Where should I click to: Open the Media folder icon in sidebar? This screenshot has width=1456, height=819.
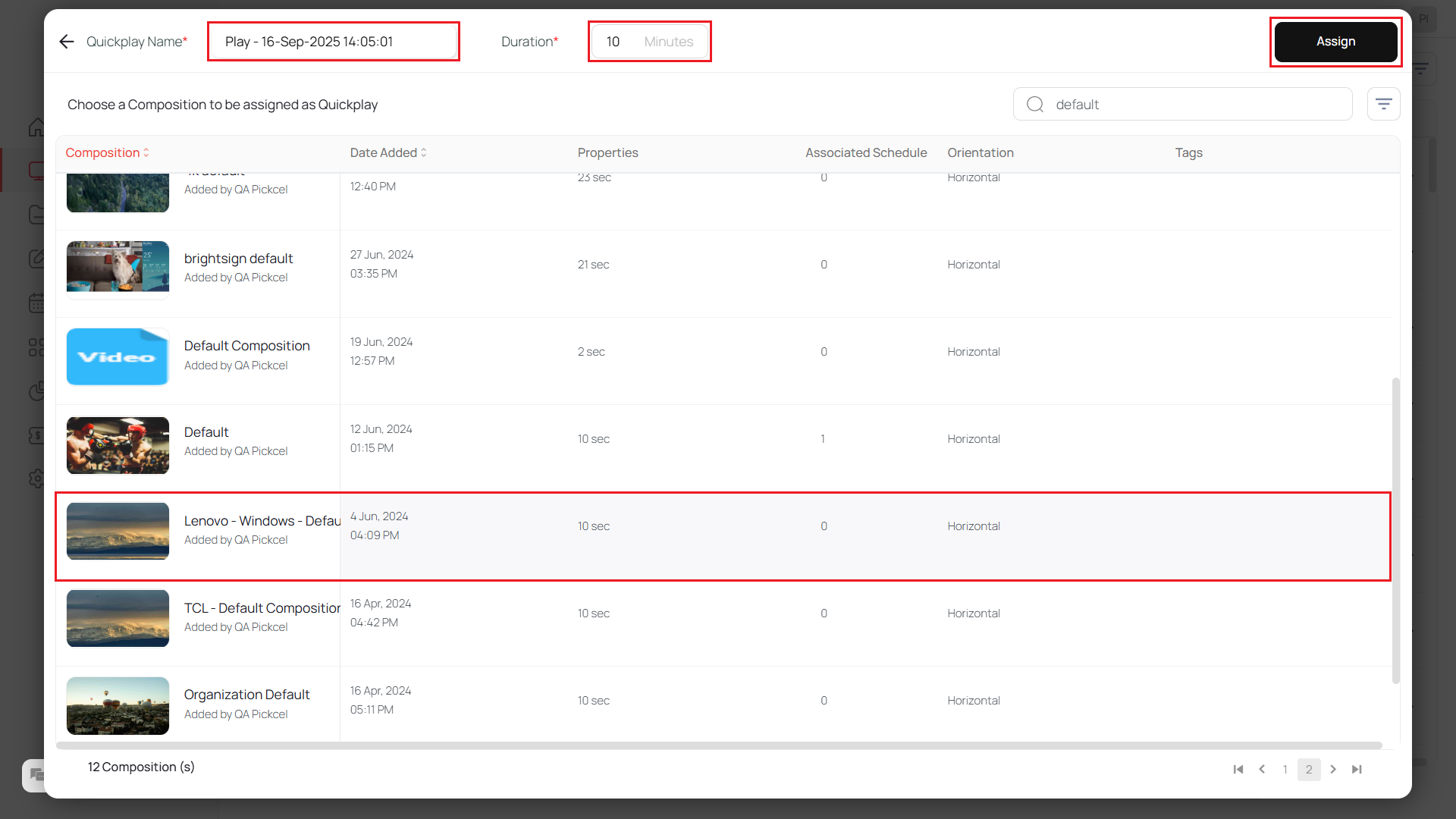pos(36,215)
